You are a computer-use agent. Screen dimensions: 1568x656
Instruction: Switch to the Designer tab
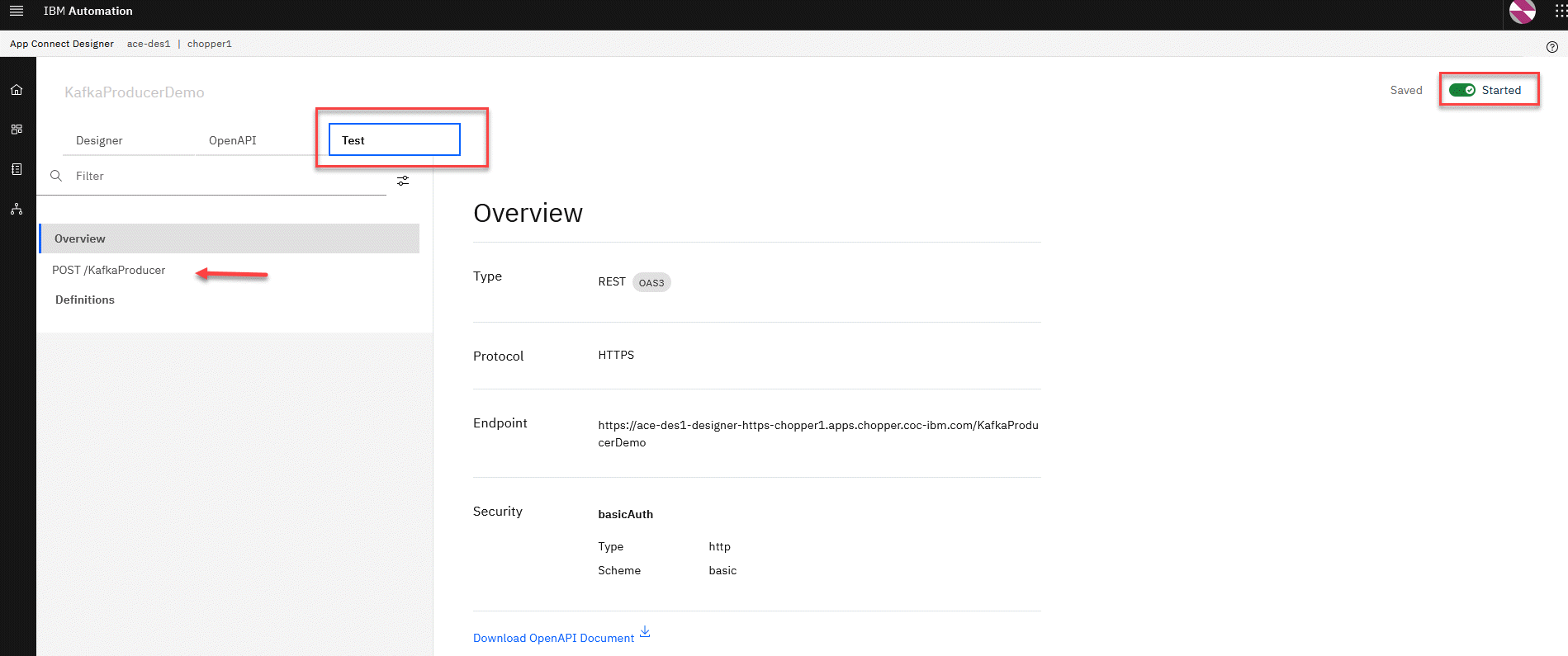99,140
